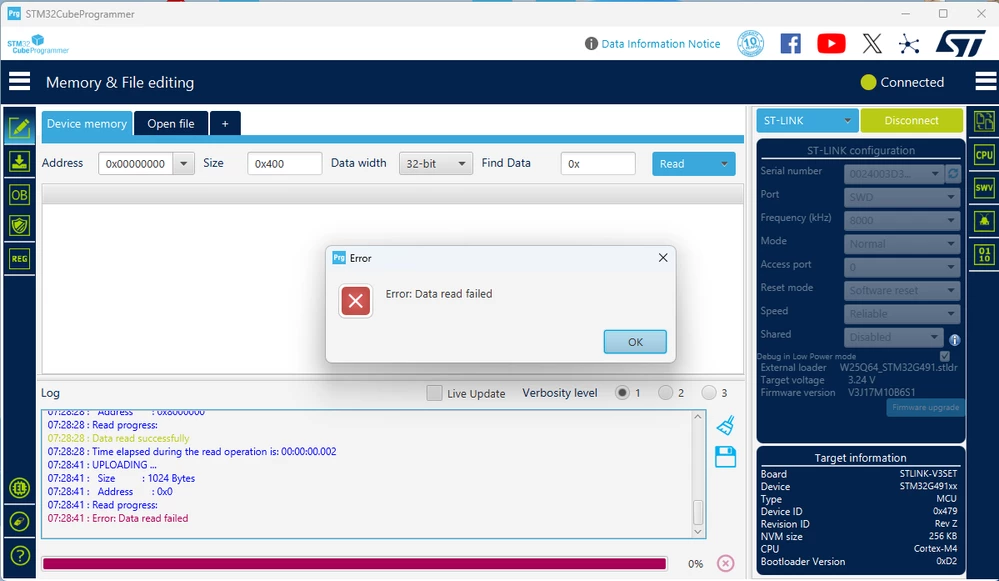The image size is (999, 581).
Task: Open the Mode Normal dropdown
Action: 902,243
